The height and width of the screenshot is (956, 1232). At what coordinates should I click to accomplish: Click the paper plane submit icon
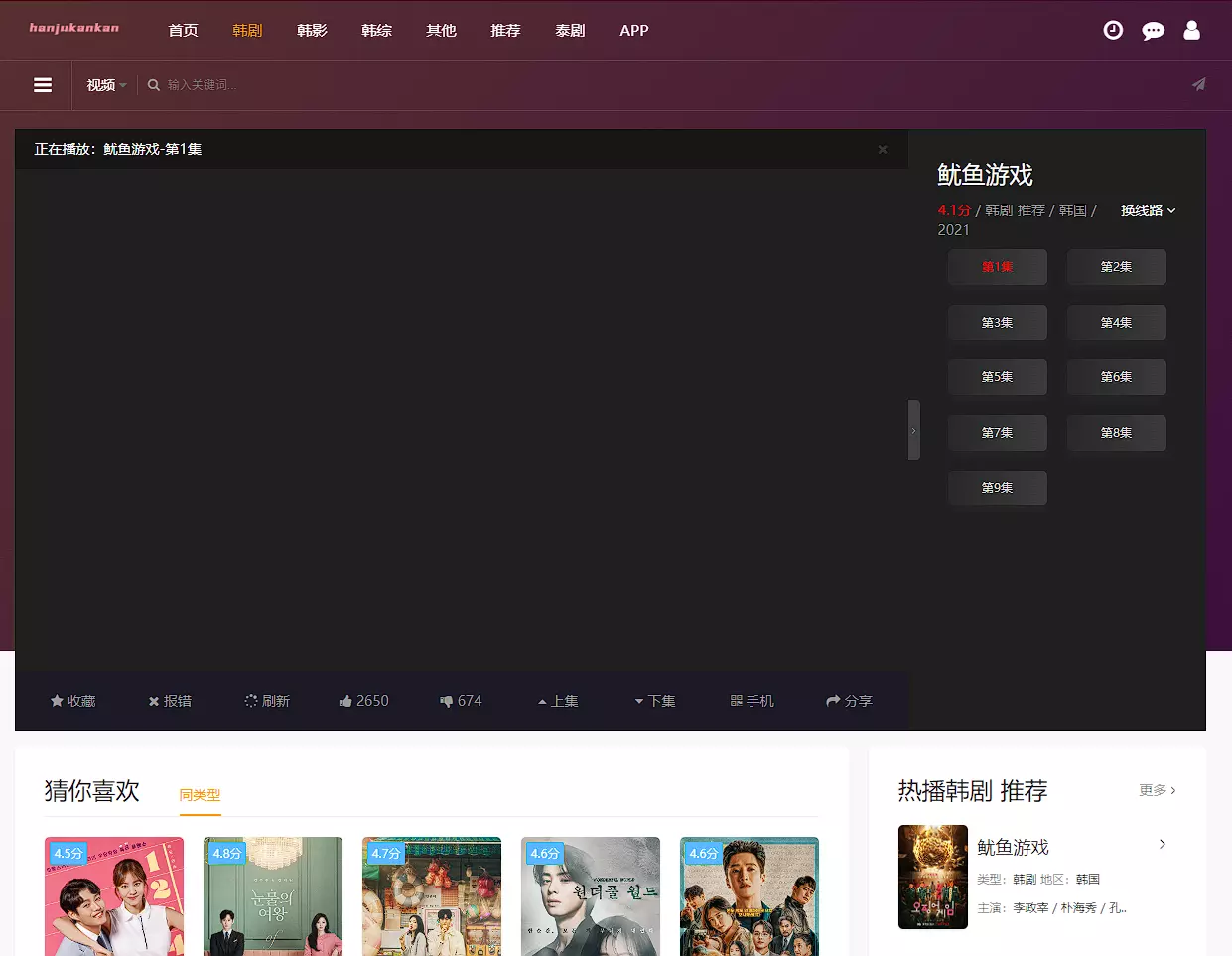[1199, 85]
